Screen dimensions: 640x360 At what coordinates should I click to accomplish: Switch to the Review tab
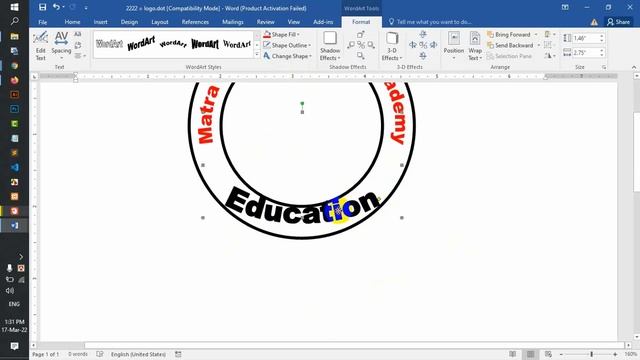coord(265,22)
